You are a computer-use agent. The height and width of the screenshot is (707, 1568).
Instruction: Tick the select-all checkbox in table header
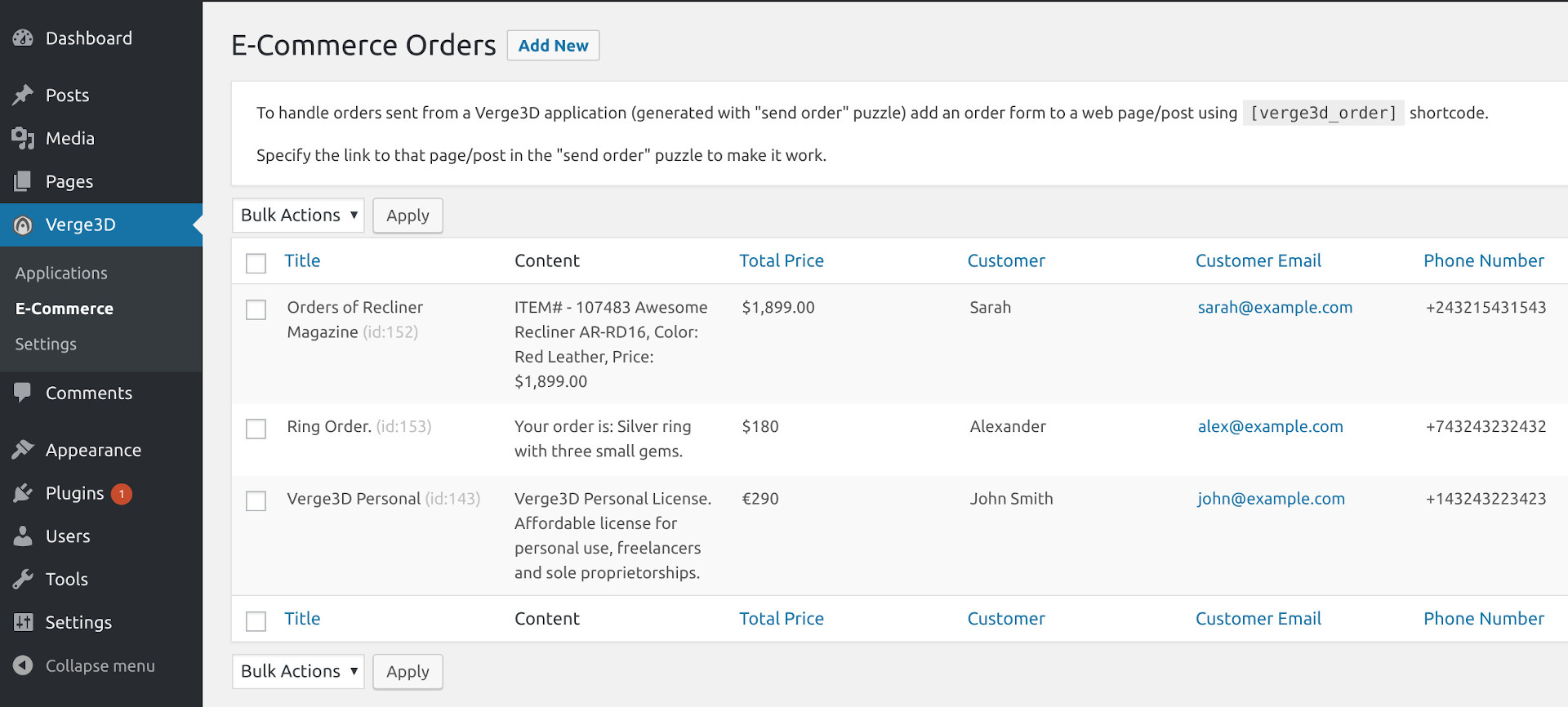(x=256, y=263)
